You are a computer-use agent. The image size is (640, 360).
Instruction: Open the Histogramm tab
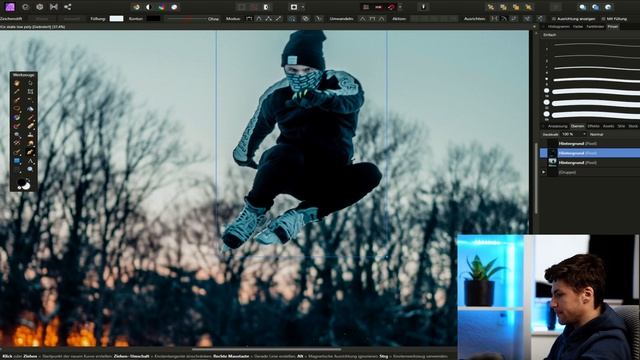click(x=558, y=27)
